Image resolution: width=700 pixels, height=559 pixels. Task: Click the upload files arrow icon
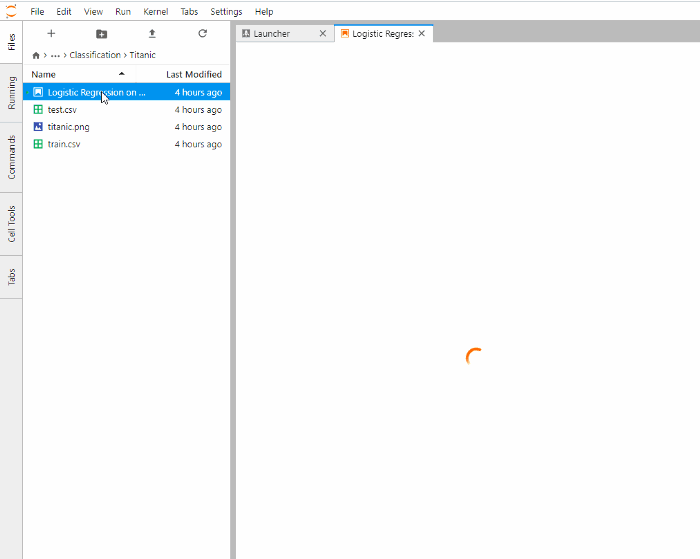[152, 33]
